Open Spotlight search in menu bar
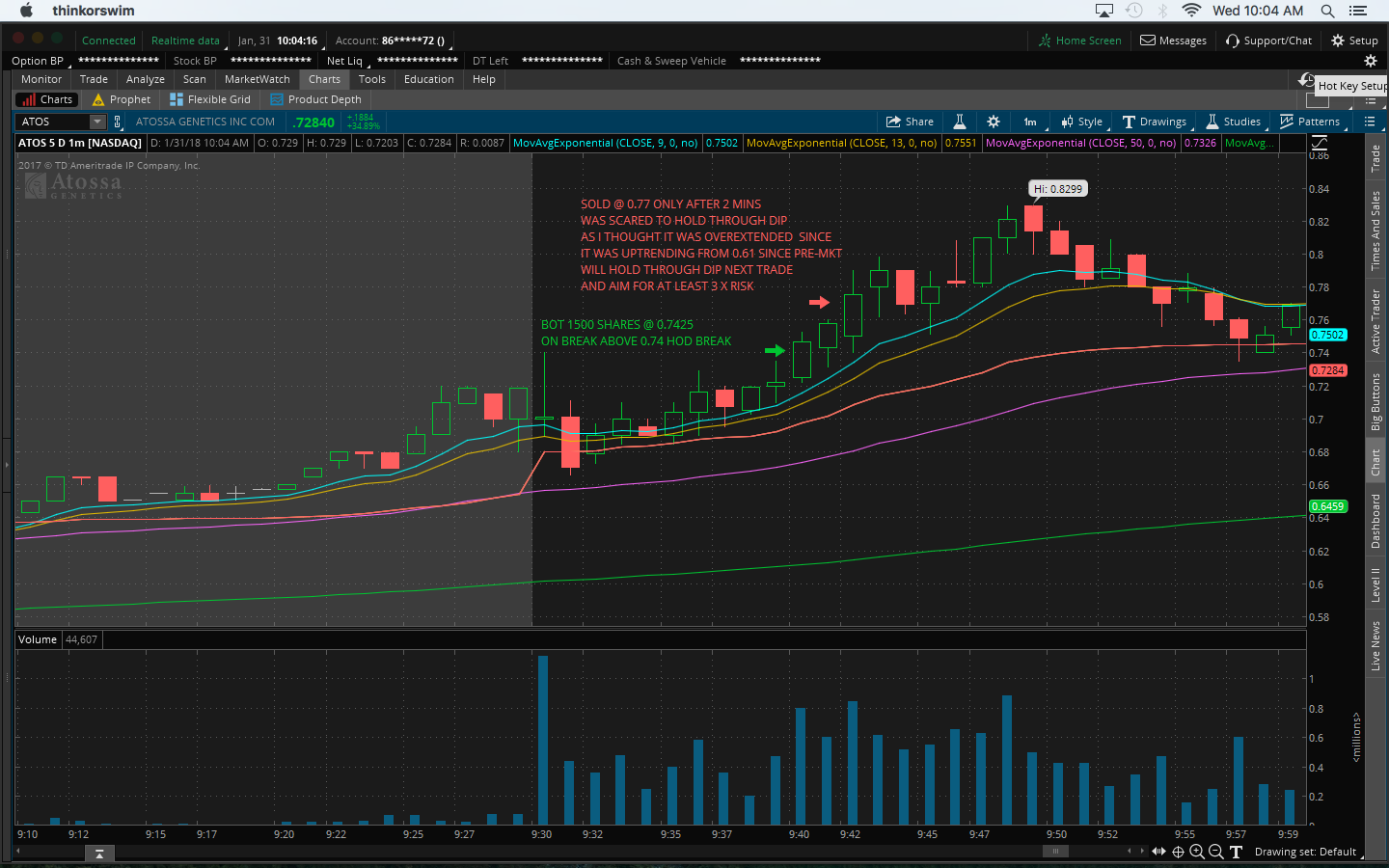The height and width of the screenshot is (868, 1389). click(x=1327, y=11)
